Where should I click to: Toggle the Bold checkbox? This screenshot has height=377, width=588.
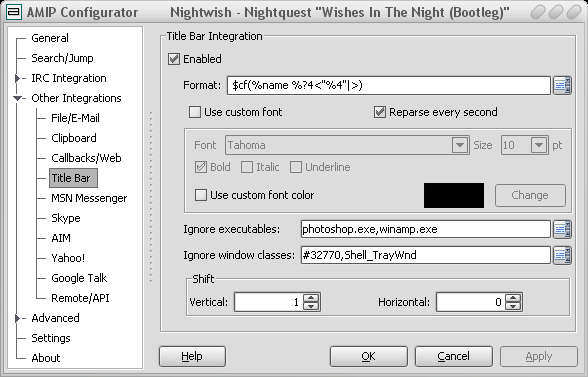point(201,167)
